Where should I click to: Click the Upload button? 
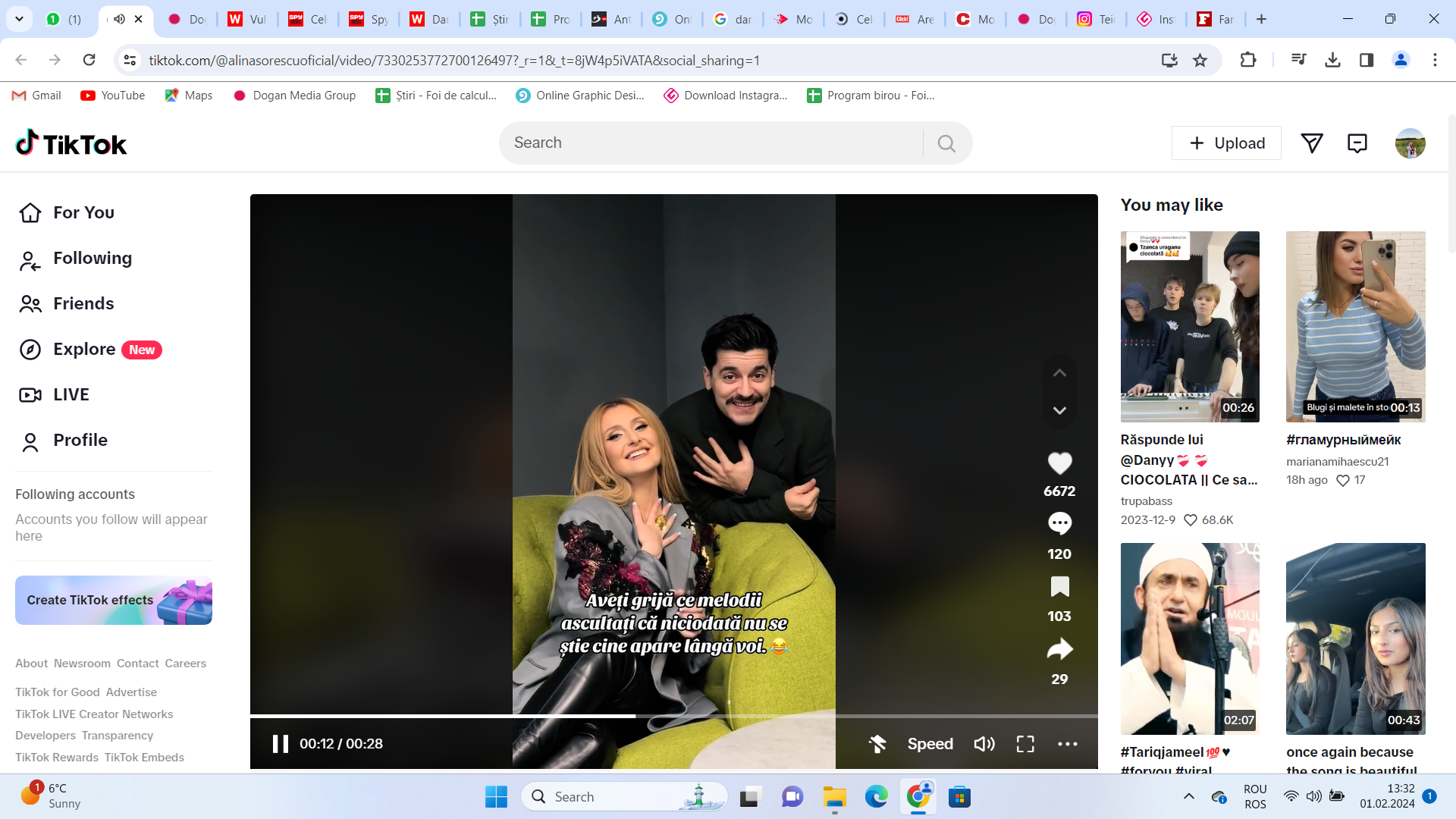(1226, 143)
